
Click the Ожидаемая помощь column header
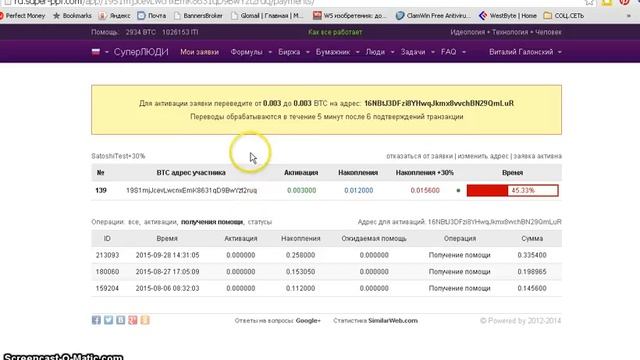click(374, 238)
